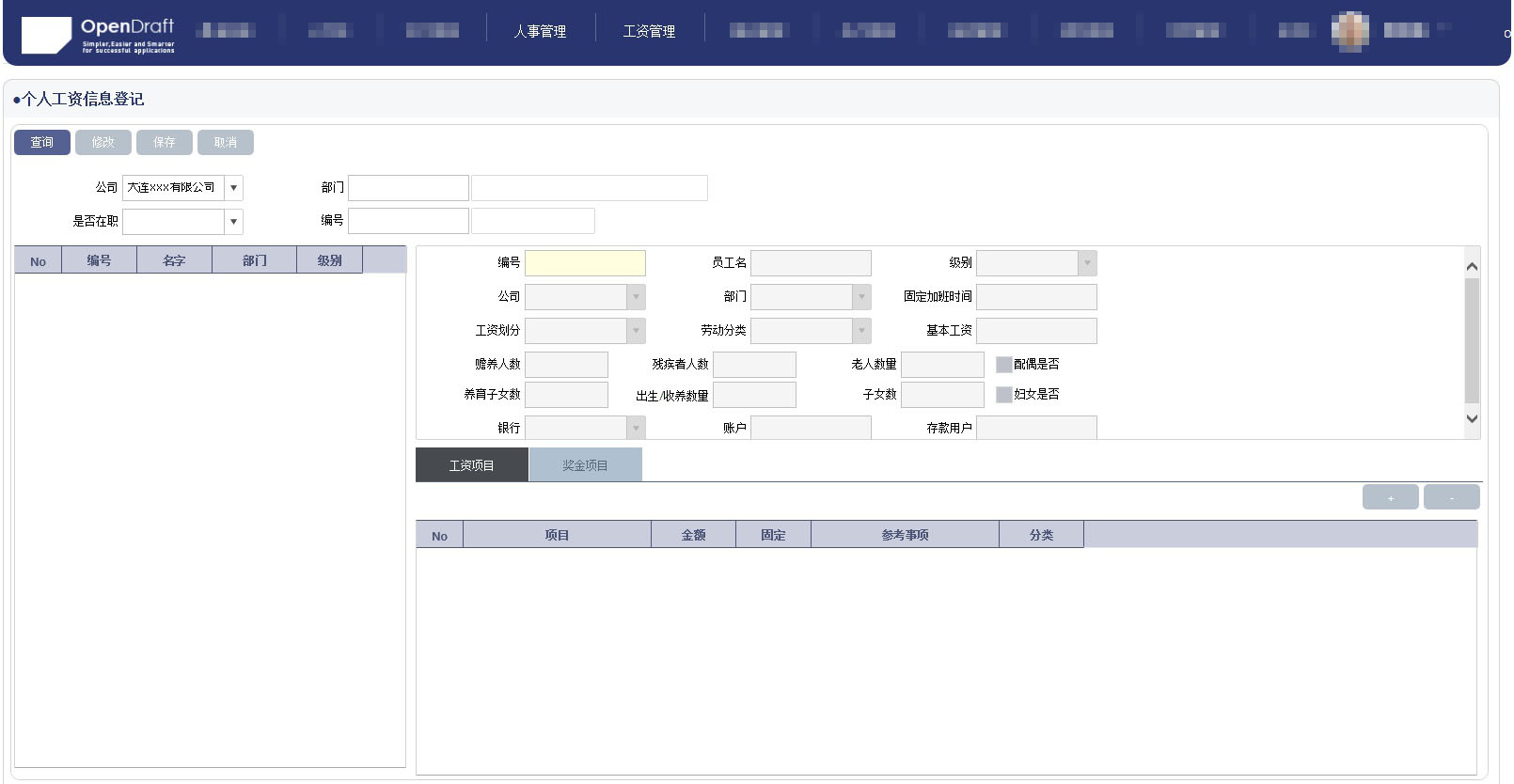The image size is (1514, 784).
Task: Click the 查询 button
Action: pyautogui.click(x=42, y=143)
